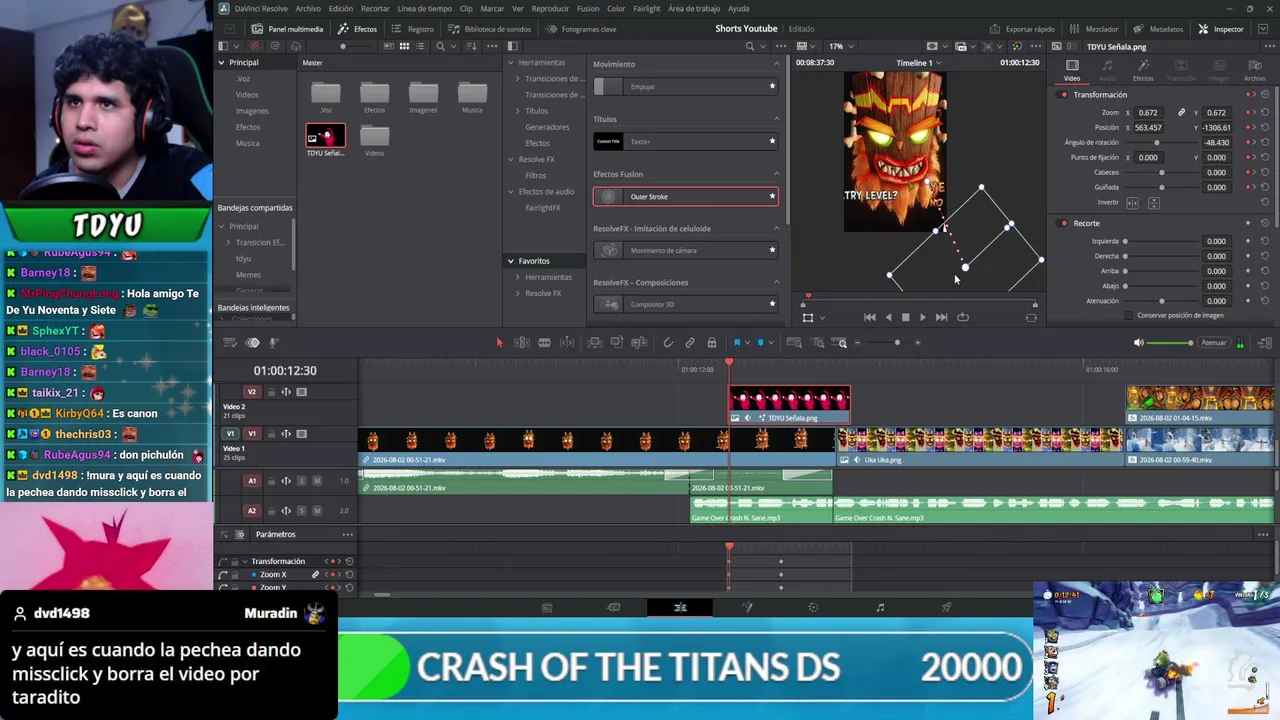Collapse the Efectos de audio category
The height and width of the screenshot is (720, 1280).
pos(510,191)
